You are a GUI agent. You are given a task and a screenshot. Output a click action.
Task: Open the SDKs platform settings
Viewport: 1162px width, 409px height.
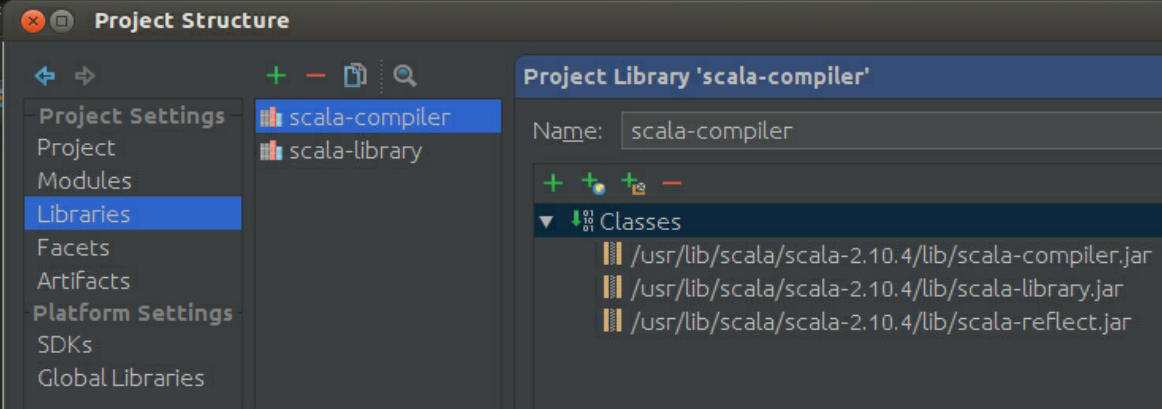(x=64, y=345)
